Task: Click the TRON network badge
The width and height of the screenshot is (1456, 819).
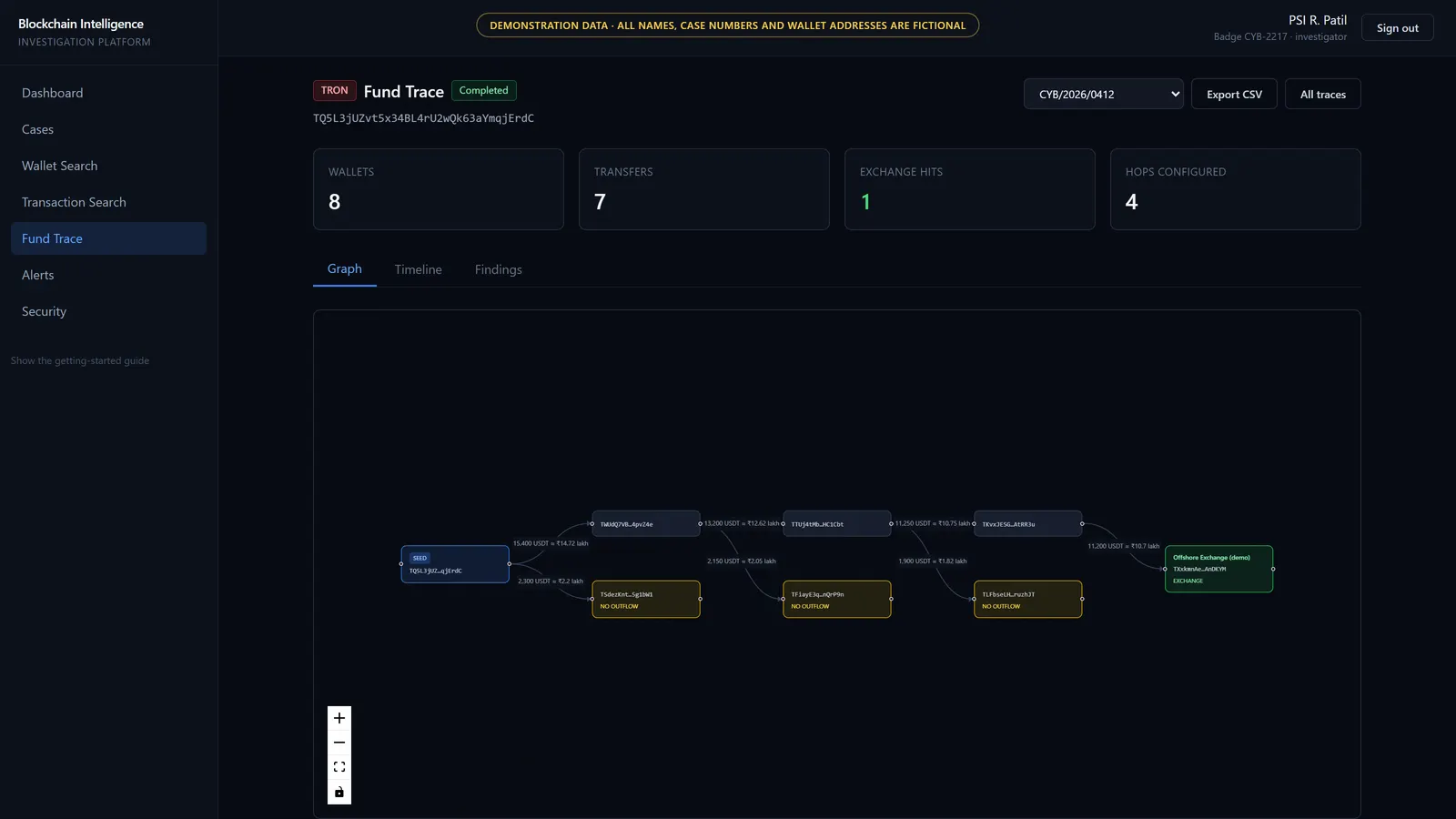Action: pyautogui.click(x=334, y=90)
